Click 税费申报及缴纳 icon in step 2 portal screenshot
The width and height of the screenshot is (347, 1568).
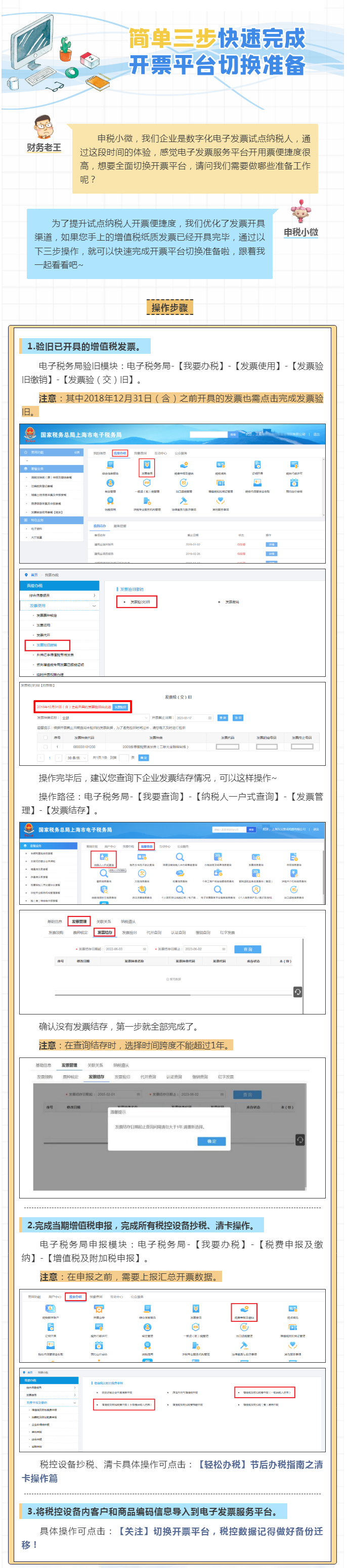pos(245,1308)
